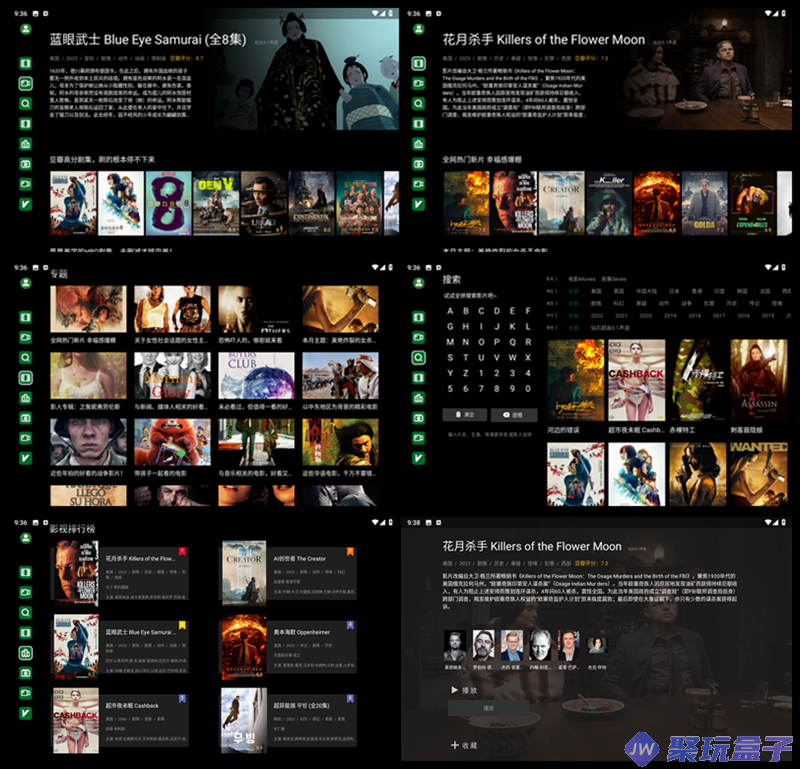Image resolution: width=800 pixels, height=769 pixels.
Task: Open red panda animation topic on 专题 screen
Action: 172,442
